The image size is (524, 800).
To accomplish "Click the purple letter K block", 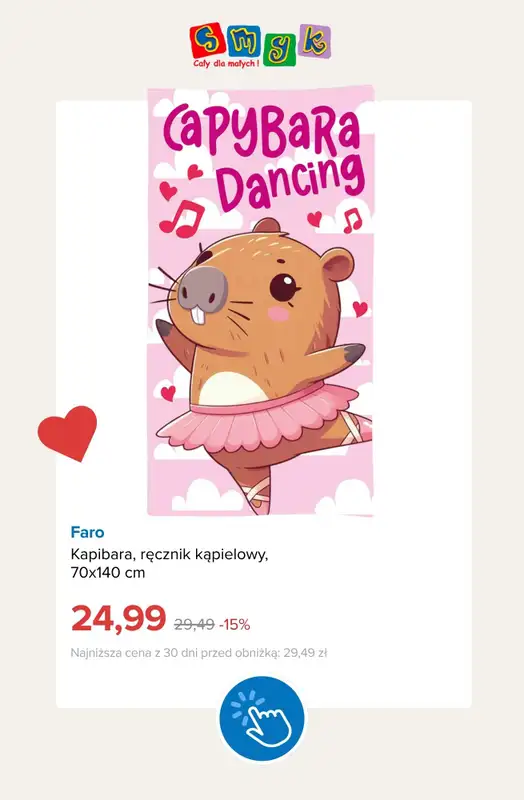I will point(315,42).
